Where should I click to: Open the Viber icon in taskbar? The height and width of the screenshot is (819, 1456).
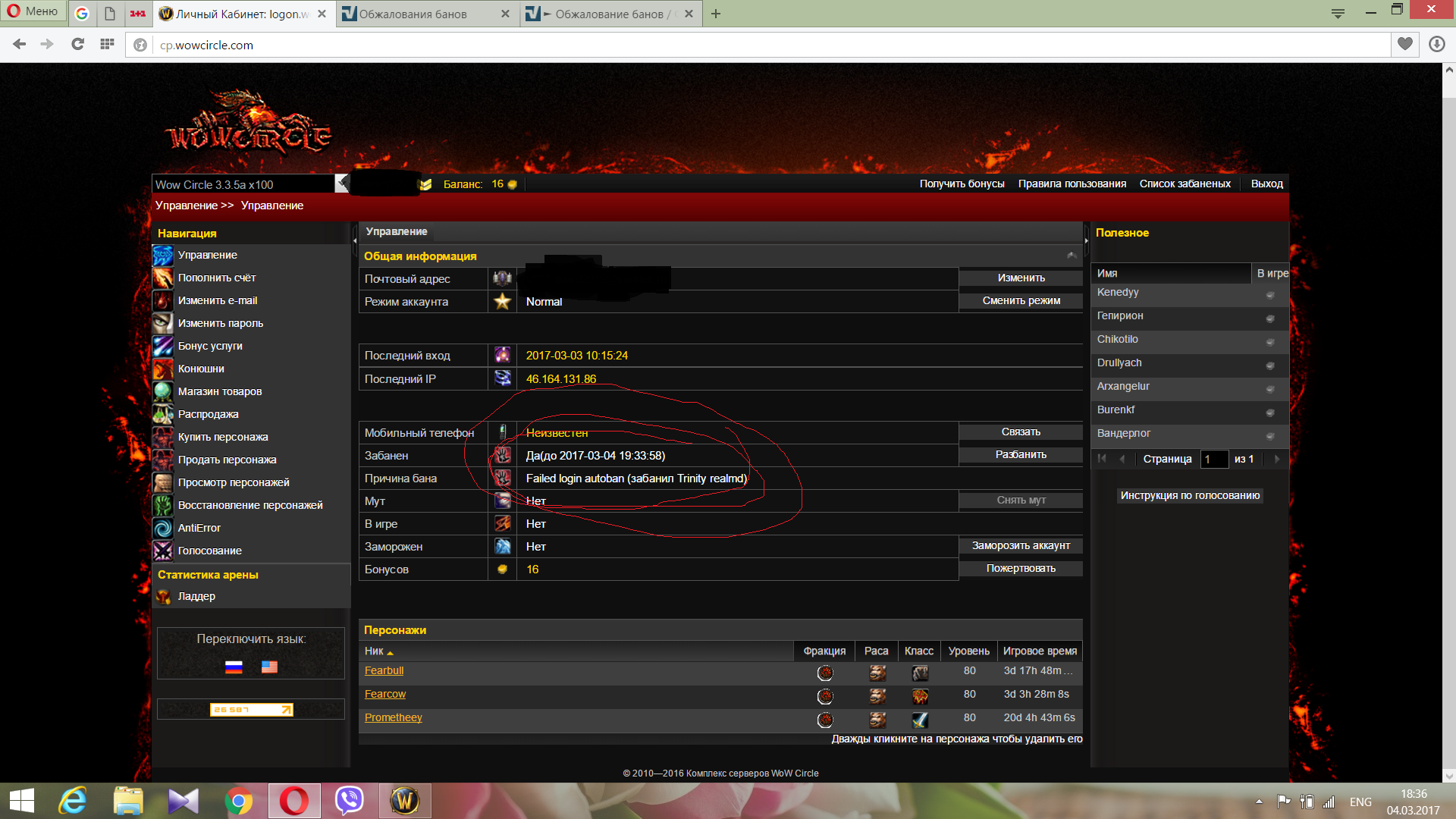[x=349, y=801]
